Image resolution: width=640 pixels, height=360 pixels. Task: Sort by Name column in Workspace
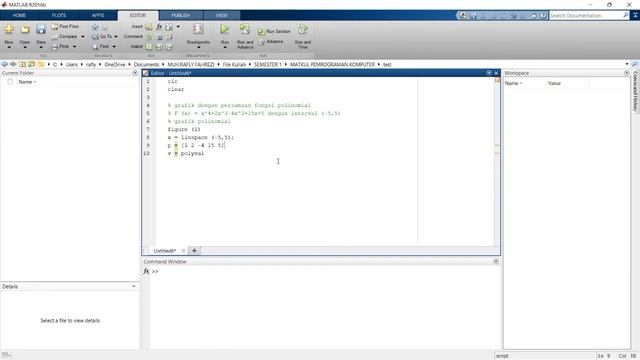[513, 83]
